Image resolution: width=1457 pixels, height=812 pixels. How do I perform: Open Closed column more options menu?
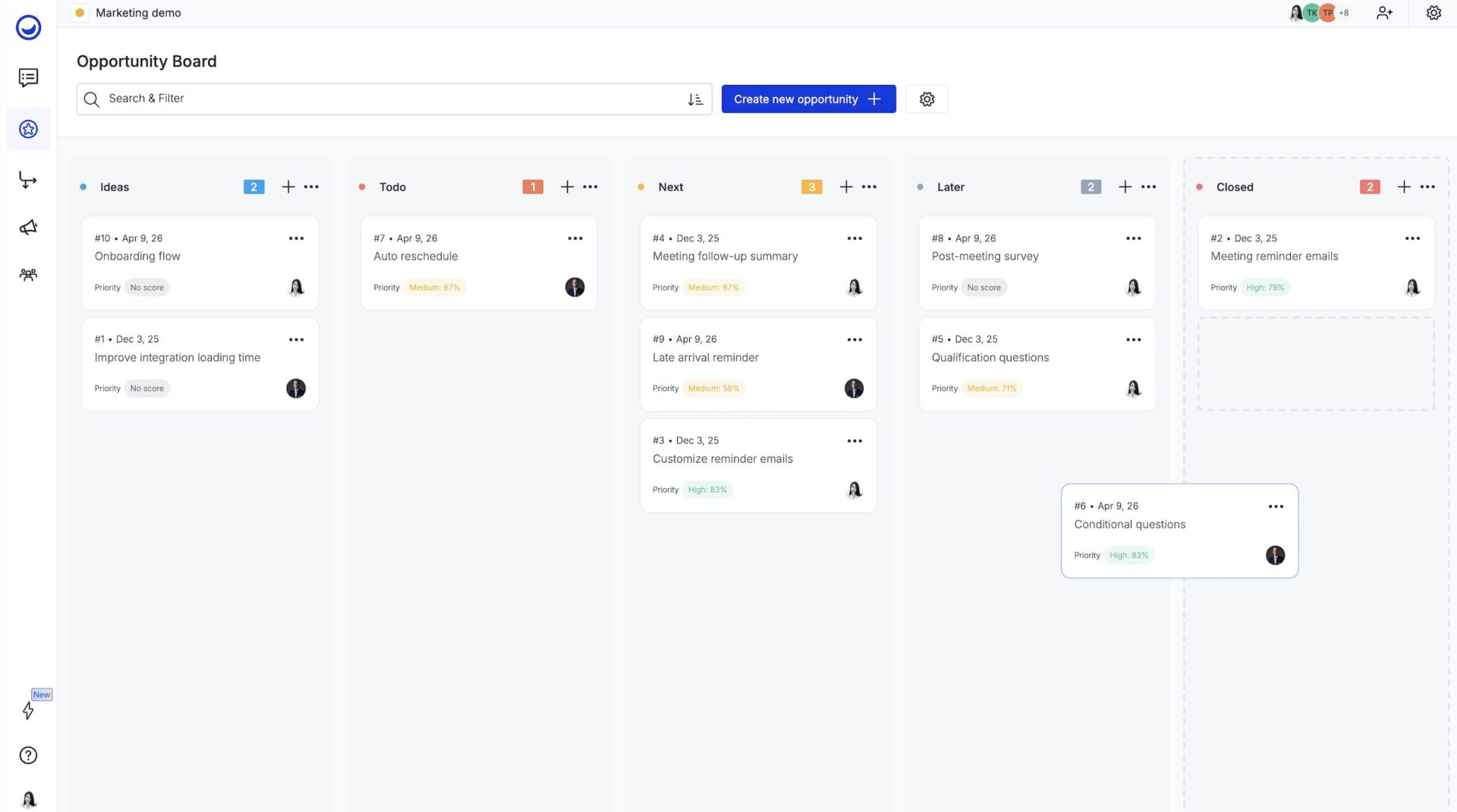click(x=1427, y=187)
